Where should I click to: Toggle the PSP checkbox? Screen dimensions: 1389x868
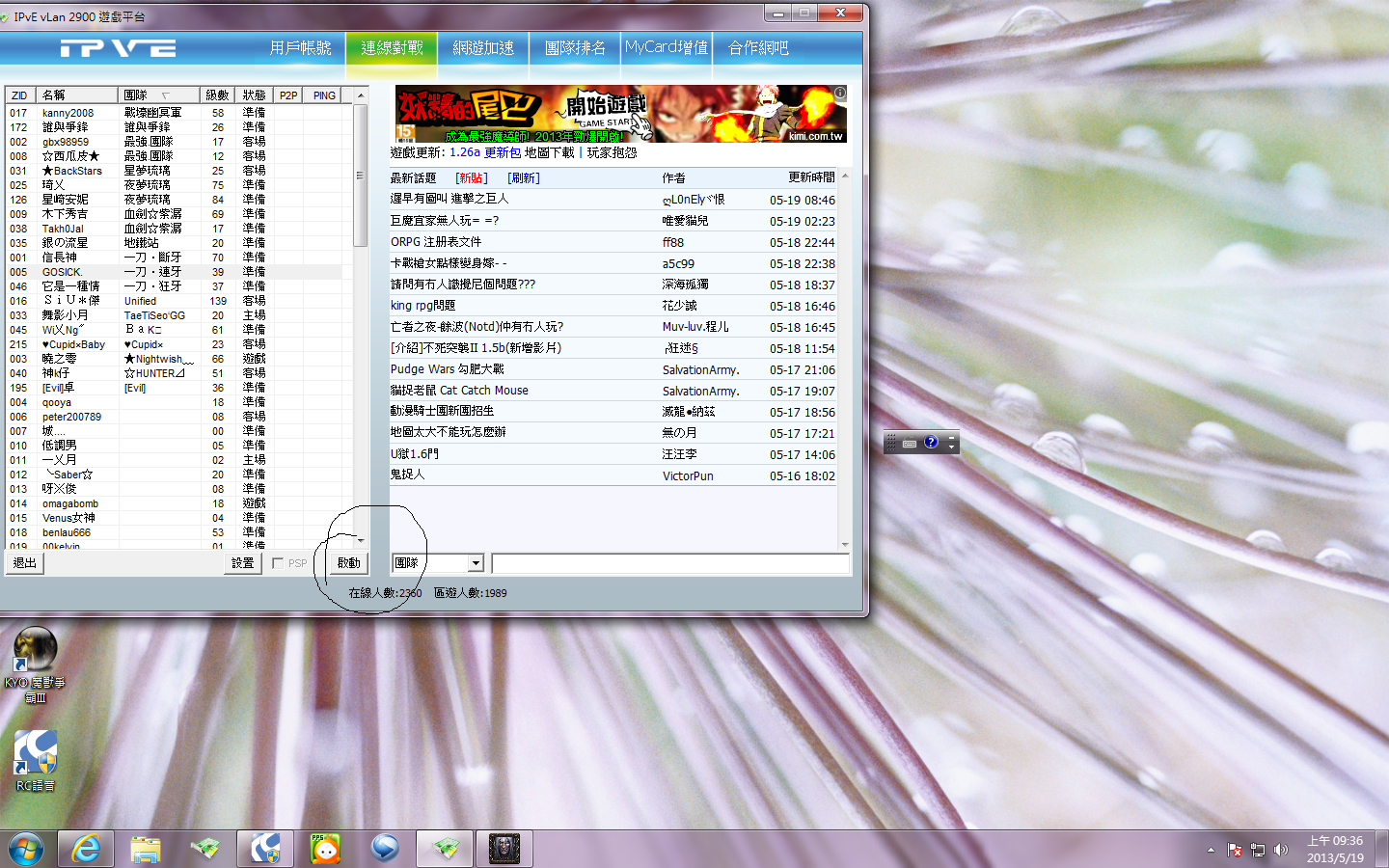click(x=278, y=563)
